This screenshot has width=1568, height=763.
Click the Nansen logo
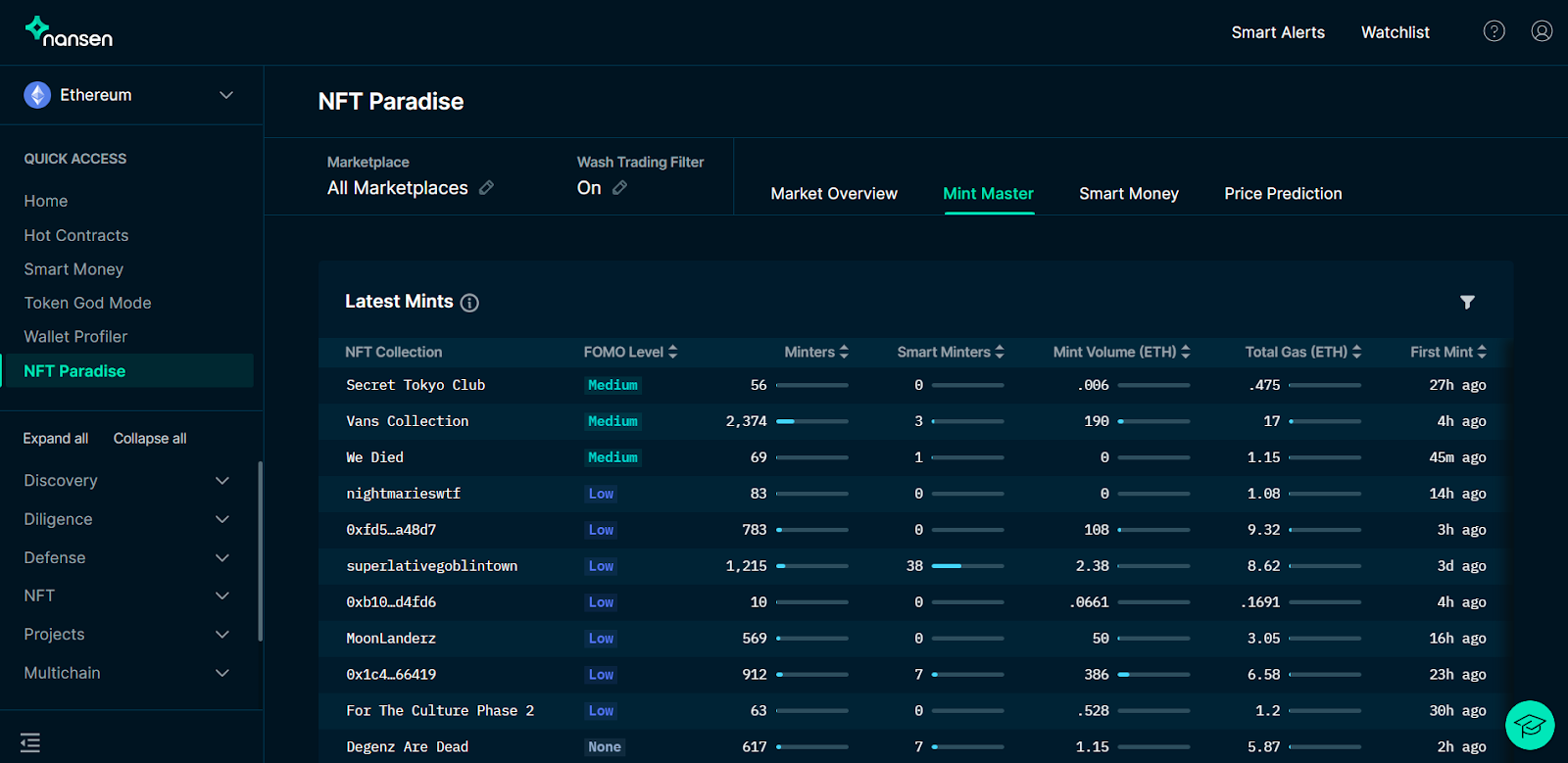click(x=69, y=32)
